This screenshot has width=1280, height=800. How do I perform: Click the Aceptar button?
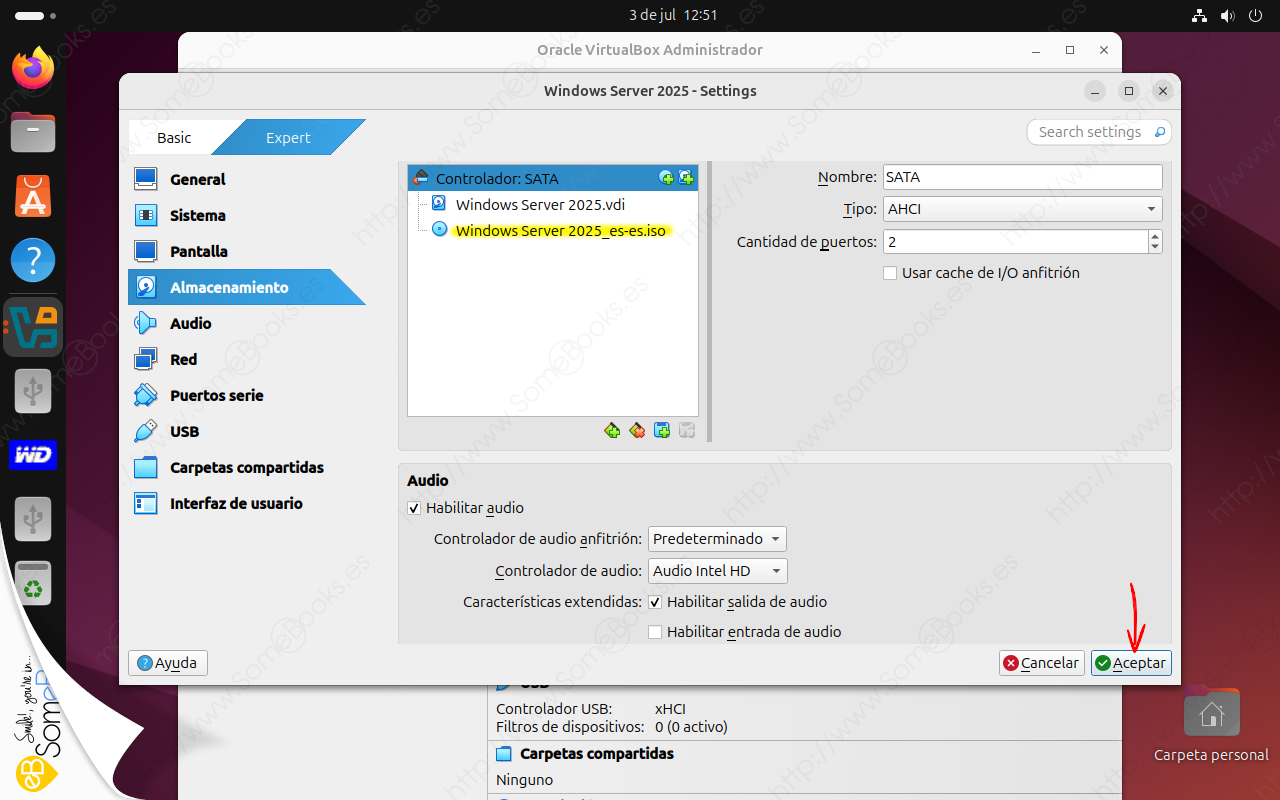point(1130,663)
